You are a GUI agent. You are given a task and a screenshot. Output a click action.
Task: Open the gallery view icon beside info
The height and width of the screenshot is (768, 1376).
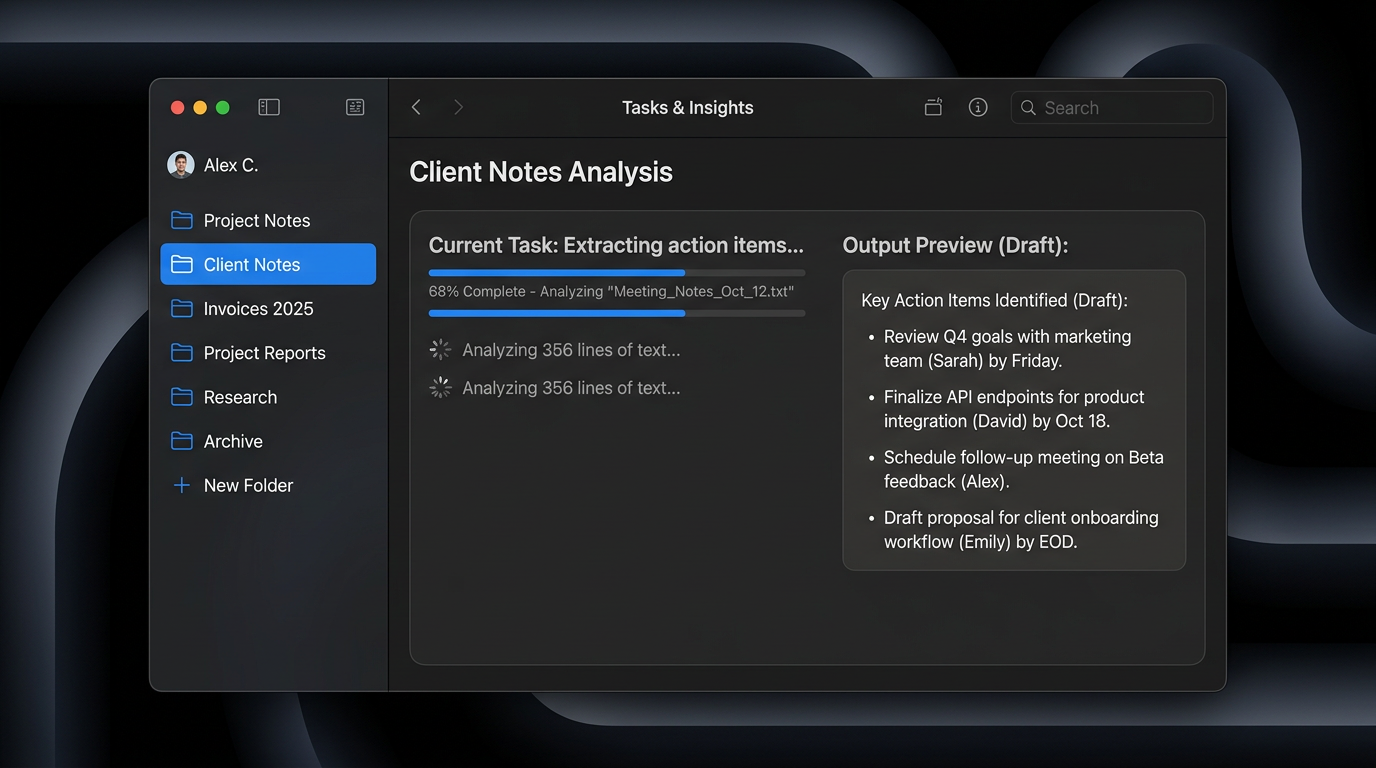pyautogui.click(x=933, y=107)
